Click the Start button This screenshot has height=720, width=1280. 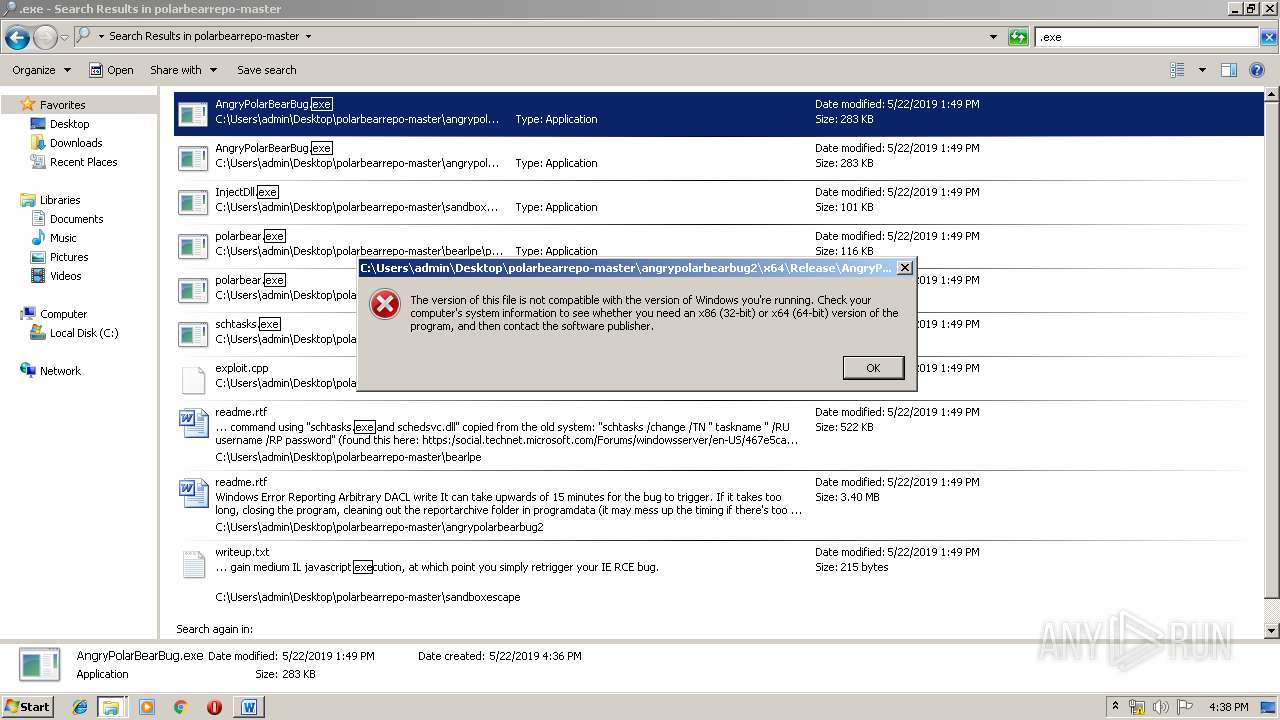[x=28, y=706]
